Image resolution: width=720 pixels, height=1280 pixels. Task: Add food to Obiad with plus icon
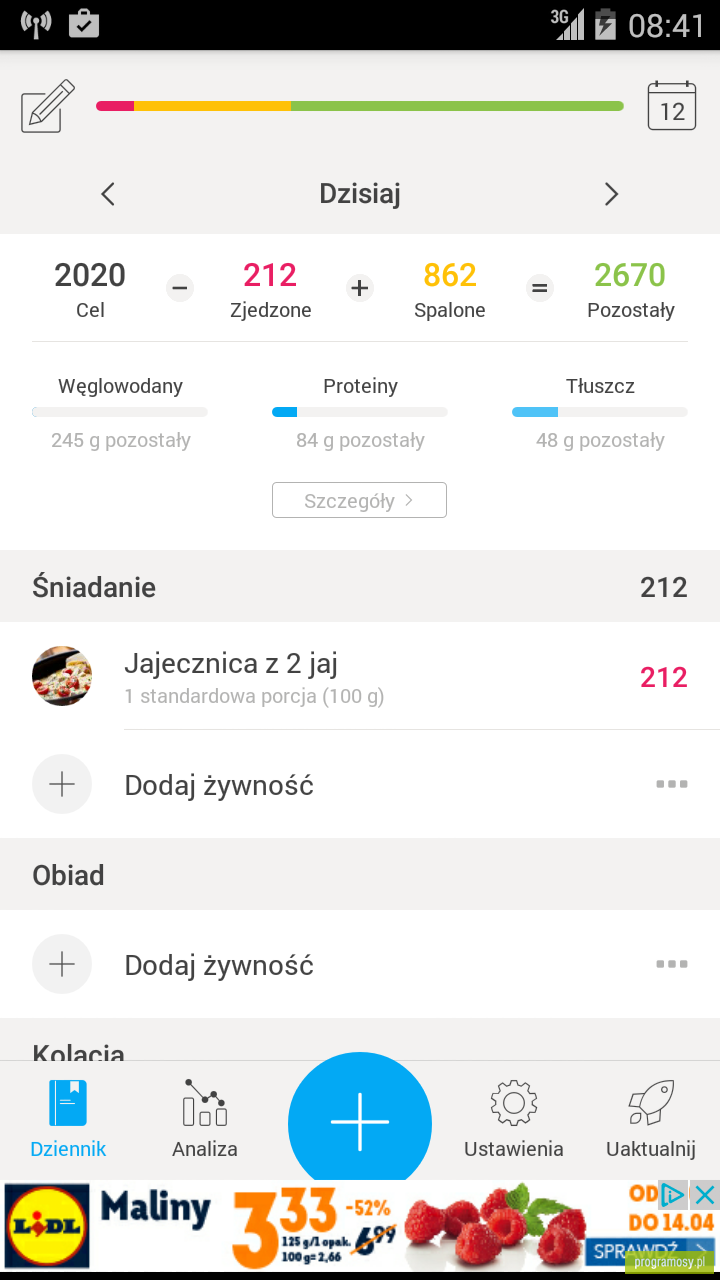click(62, 964)
